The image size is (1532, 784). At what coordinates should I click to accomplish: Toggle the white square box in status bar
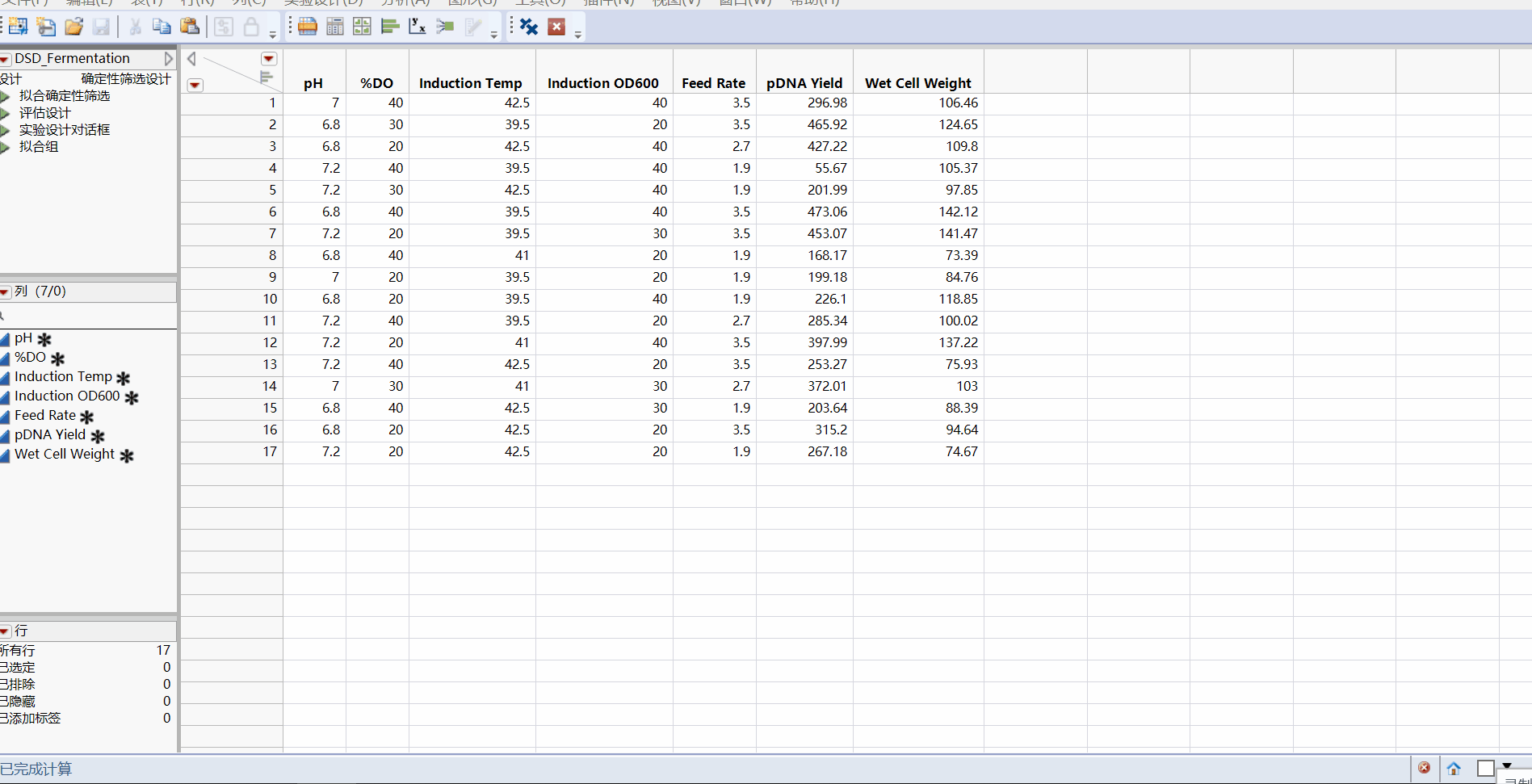pos(1485,769)
